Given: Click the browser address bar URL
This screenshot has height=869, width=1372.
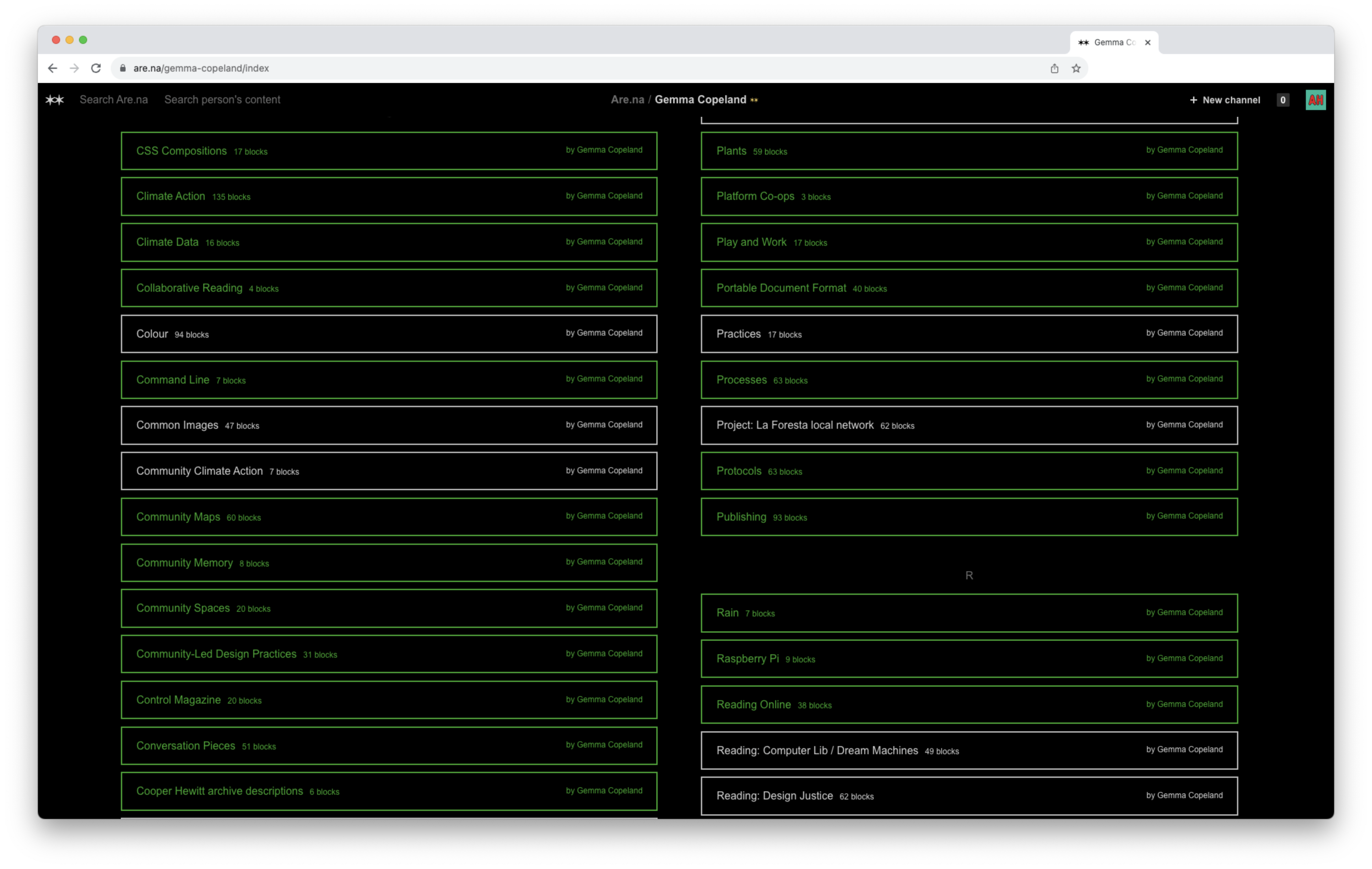Looking at the screenshot, I should point(201,69).
